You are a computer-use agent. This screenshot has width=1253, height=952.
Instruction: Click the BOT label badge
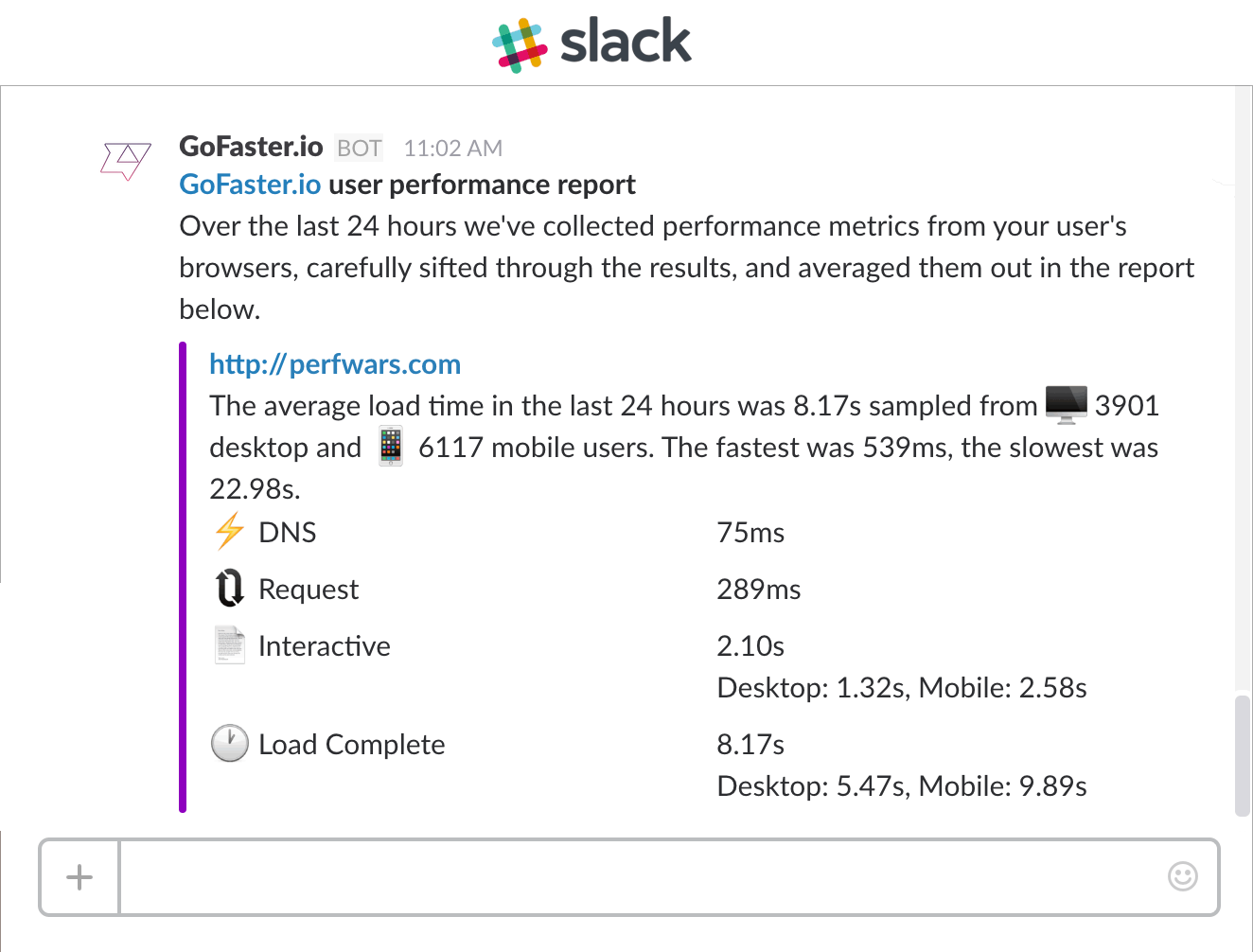point(360,149)
